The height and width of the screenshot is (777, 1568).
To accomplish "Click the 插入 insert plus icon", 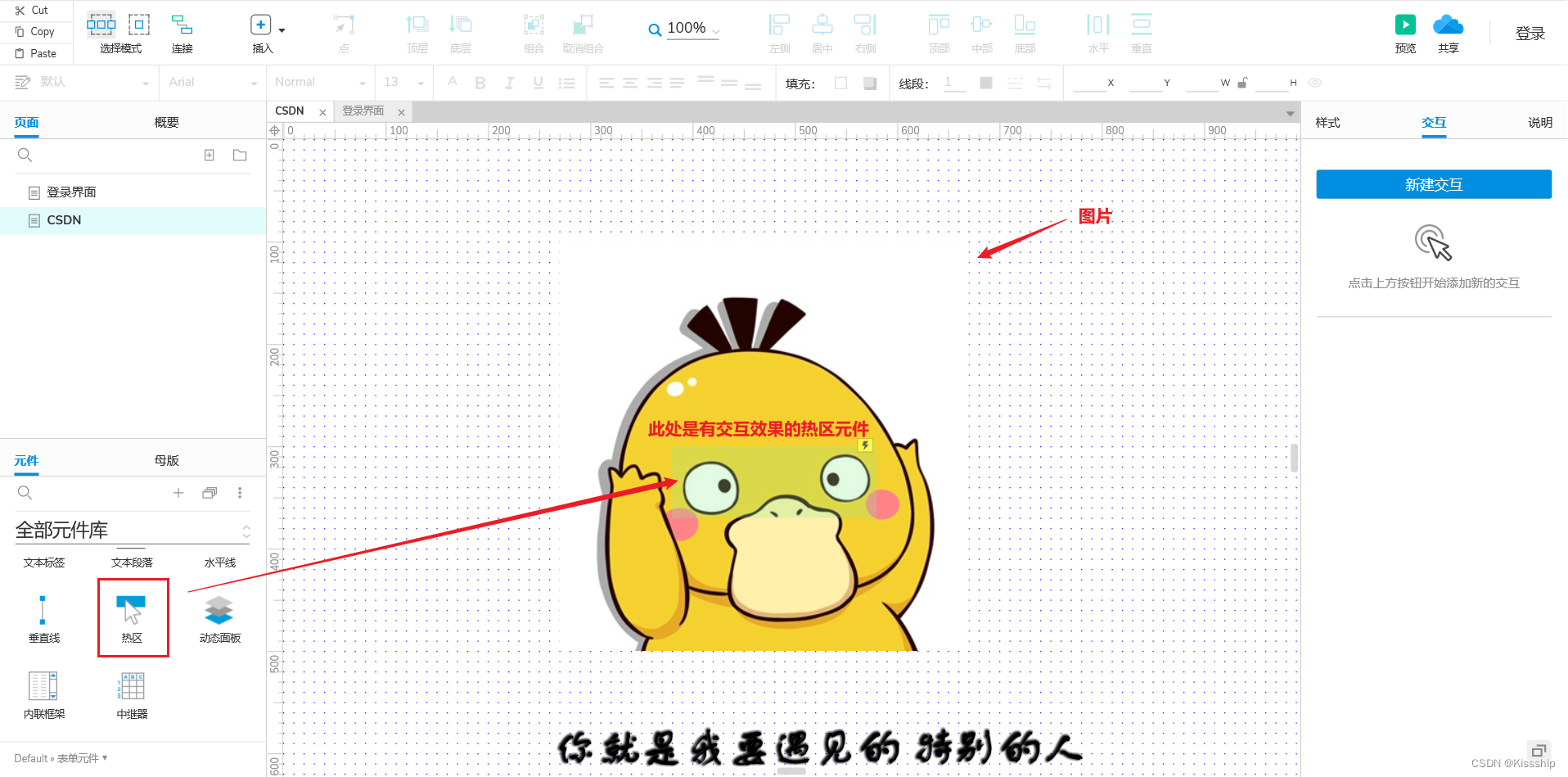I will [x=260, y=25].
